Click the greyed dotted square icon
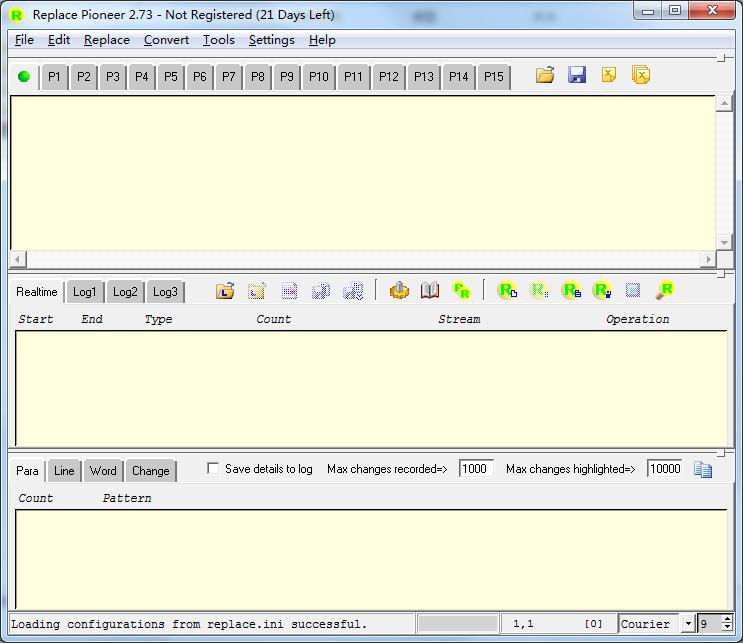The image size is (743, 643). 633,290
